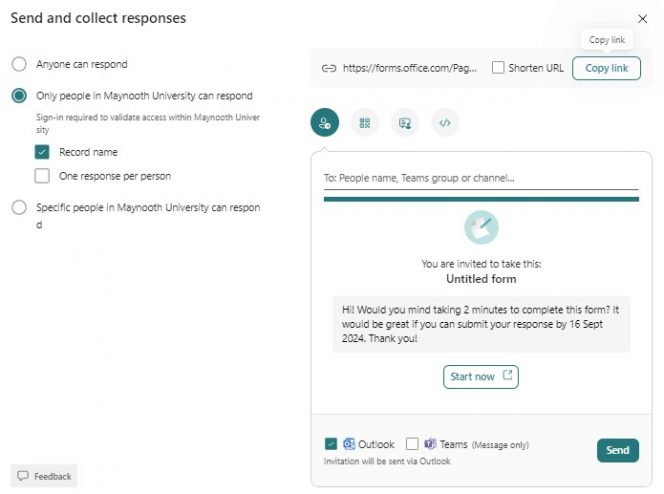This screenshot has width=664, height=494.
Task: Click the invite people icon
Action: [x=324, y=123]
